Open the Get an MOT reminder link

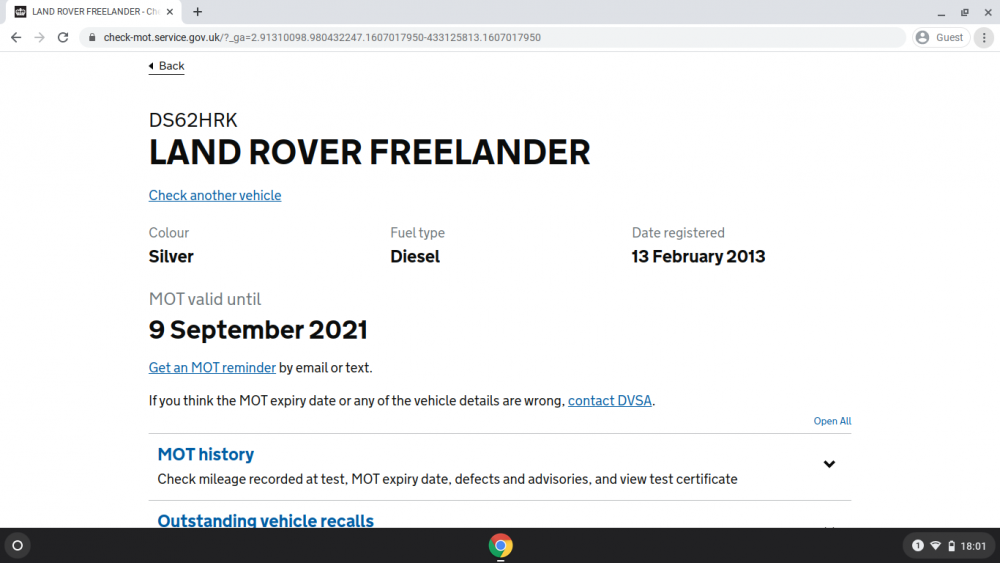point(212,368)
